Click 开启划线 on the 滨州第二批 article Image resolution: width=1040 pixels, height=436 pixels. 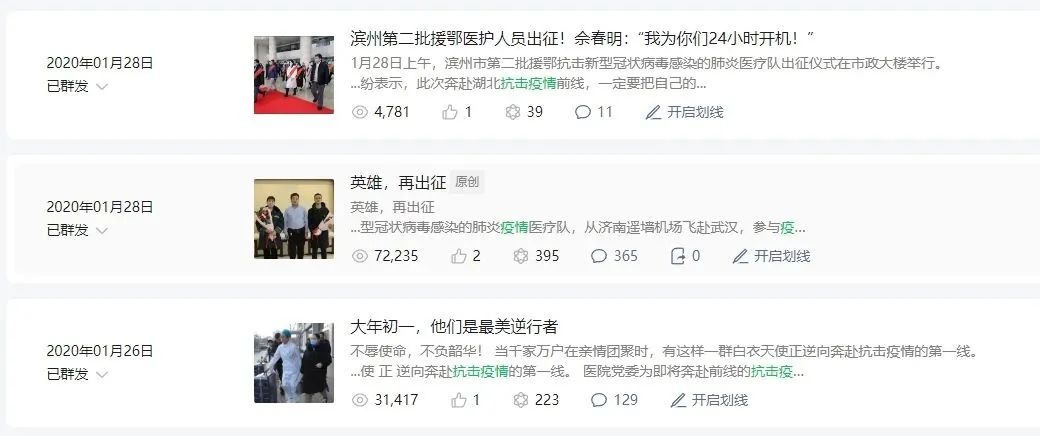point(684,112)
